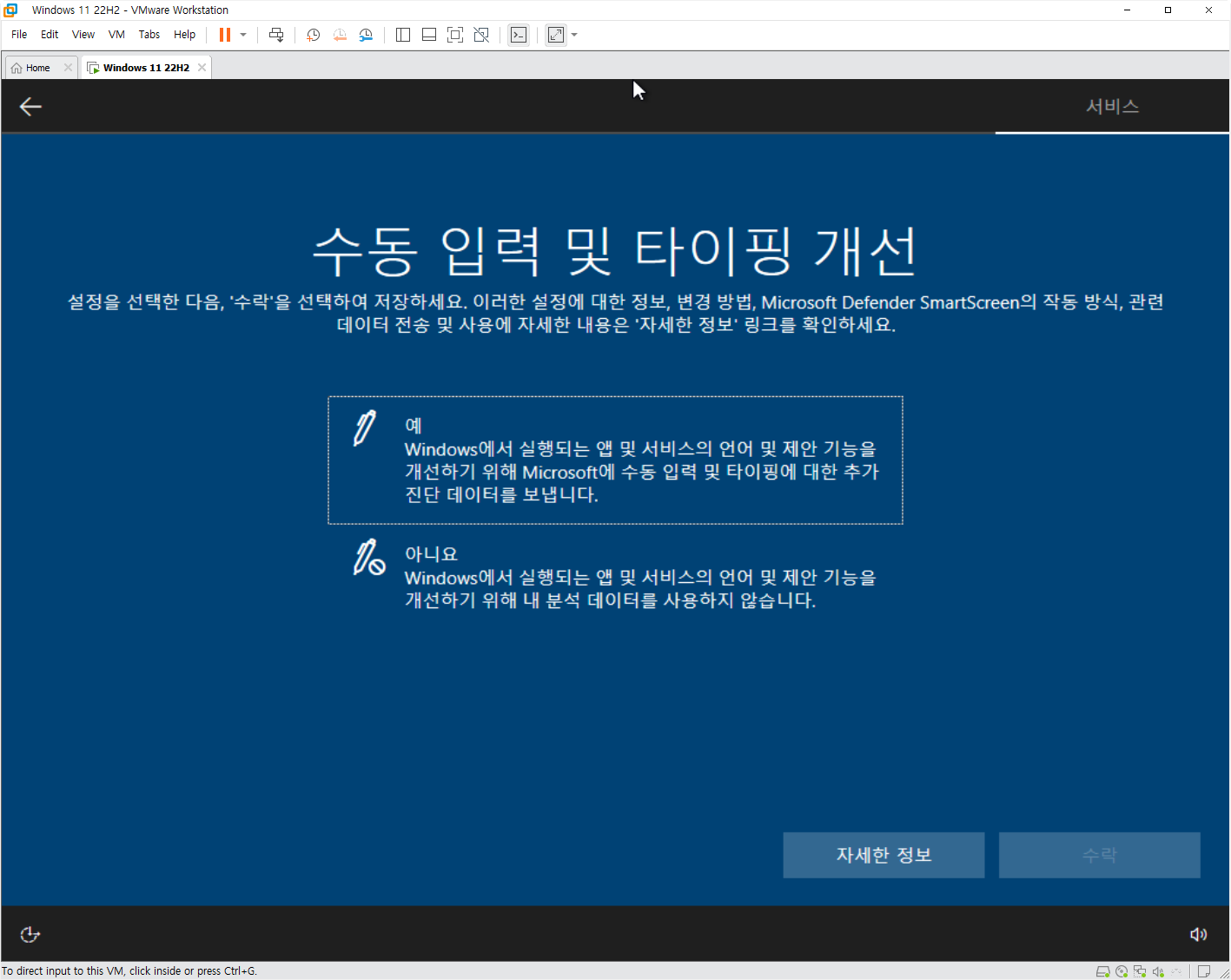This screenshot has width=1231, height=980.
Task: Open the power options dropdown arrow
Action: coord(243,35)
